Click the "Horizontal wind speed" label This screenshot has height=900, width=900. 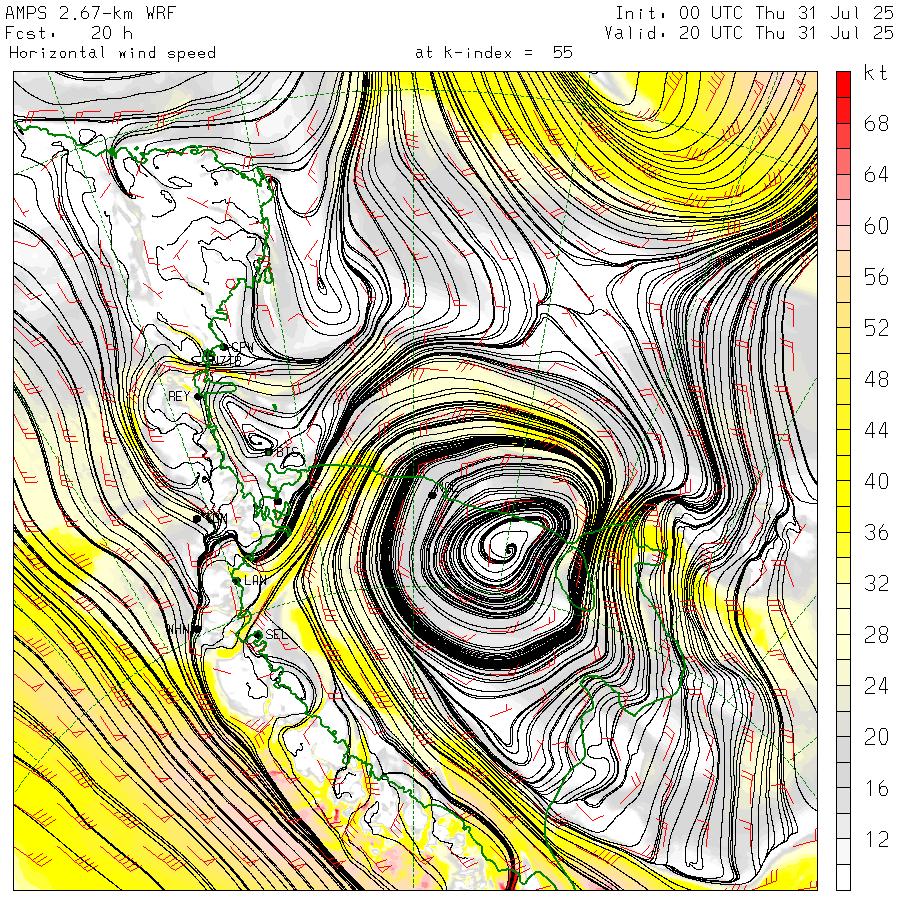tap(112, 53)
